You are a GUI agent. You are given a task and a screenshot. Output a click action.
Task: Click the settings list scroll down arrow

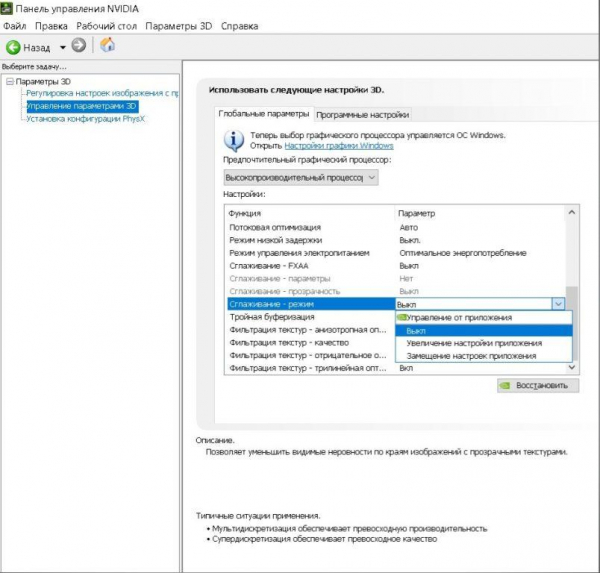572,367
